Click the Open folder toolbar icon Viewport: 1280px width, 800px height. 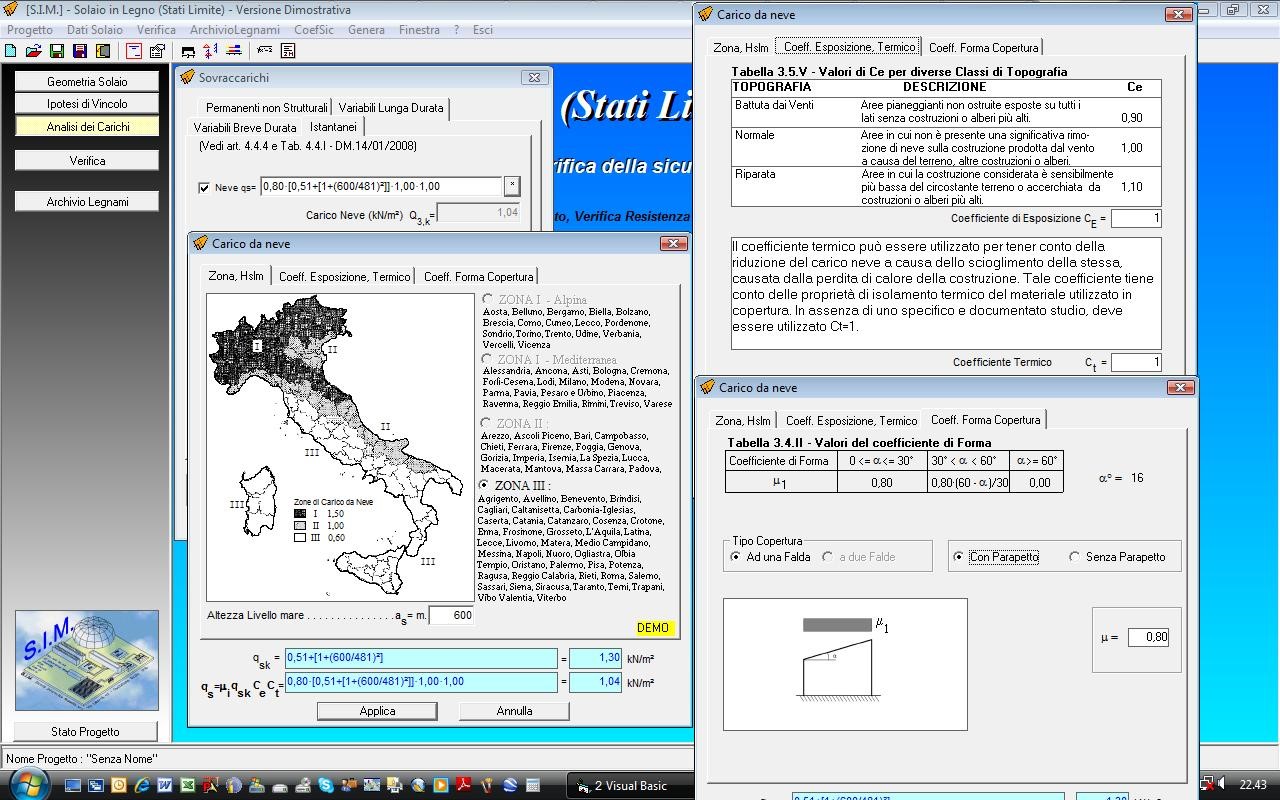(x=34, y=50)
